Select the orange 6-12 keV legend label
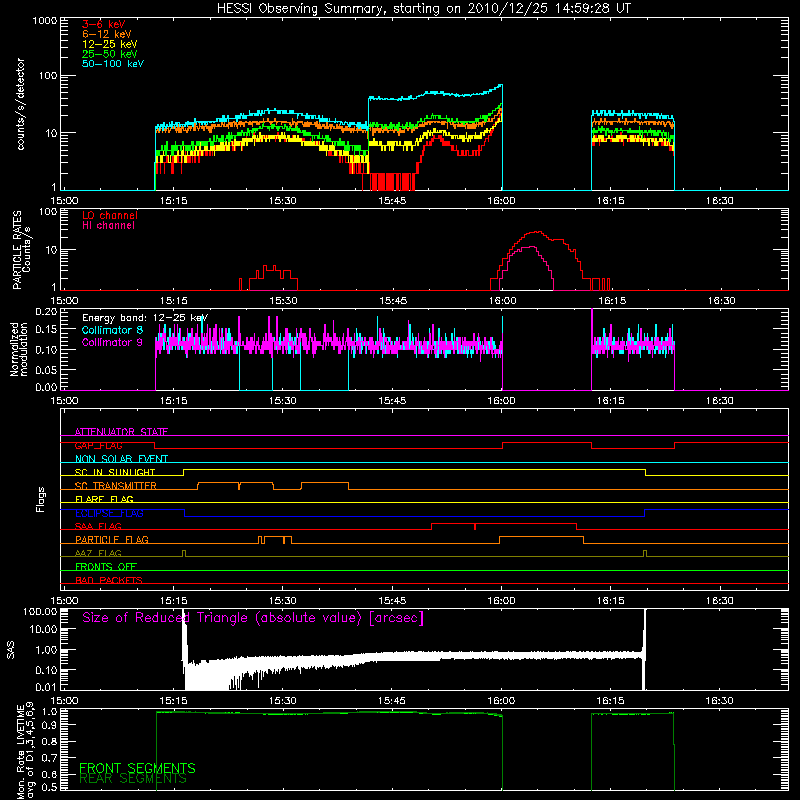This screenshot has height=800, width=800. 107,34
